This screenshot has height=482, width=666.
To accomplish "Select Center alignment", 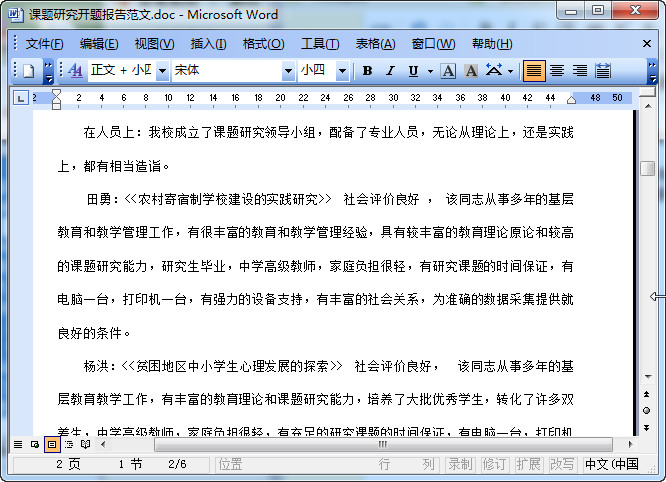I will [x=557, y=70].
